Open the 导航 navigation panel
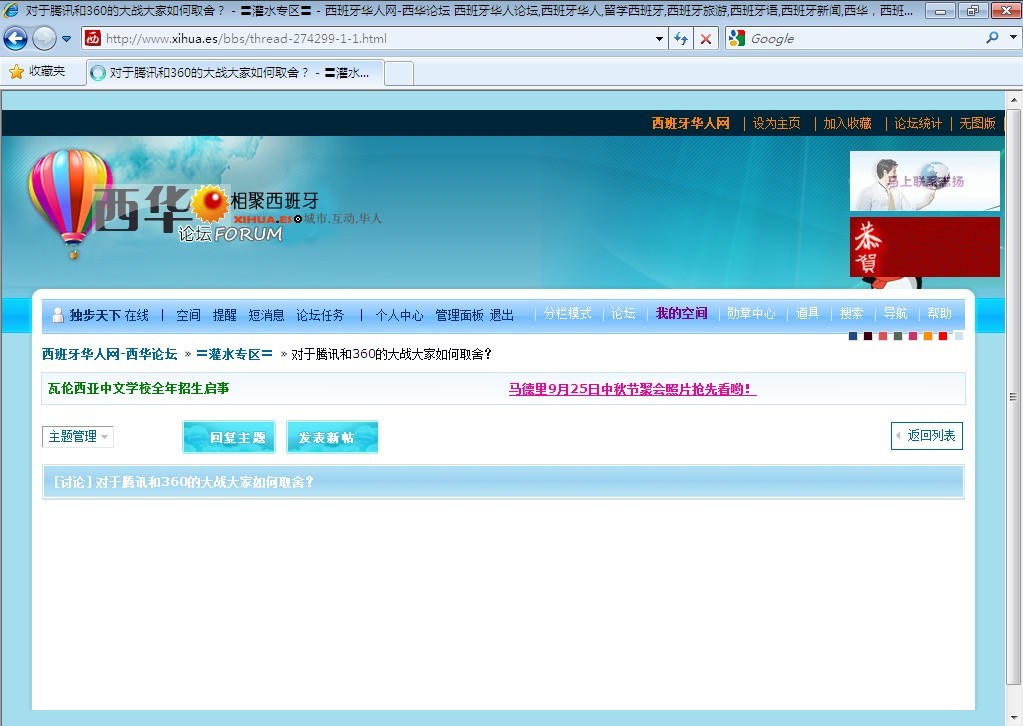This screenshot has width=1023, height=726. (x=894, y=313)
